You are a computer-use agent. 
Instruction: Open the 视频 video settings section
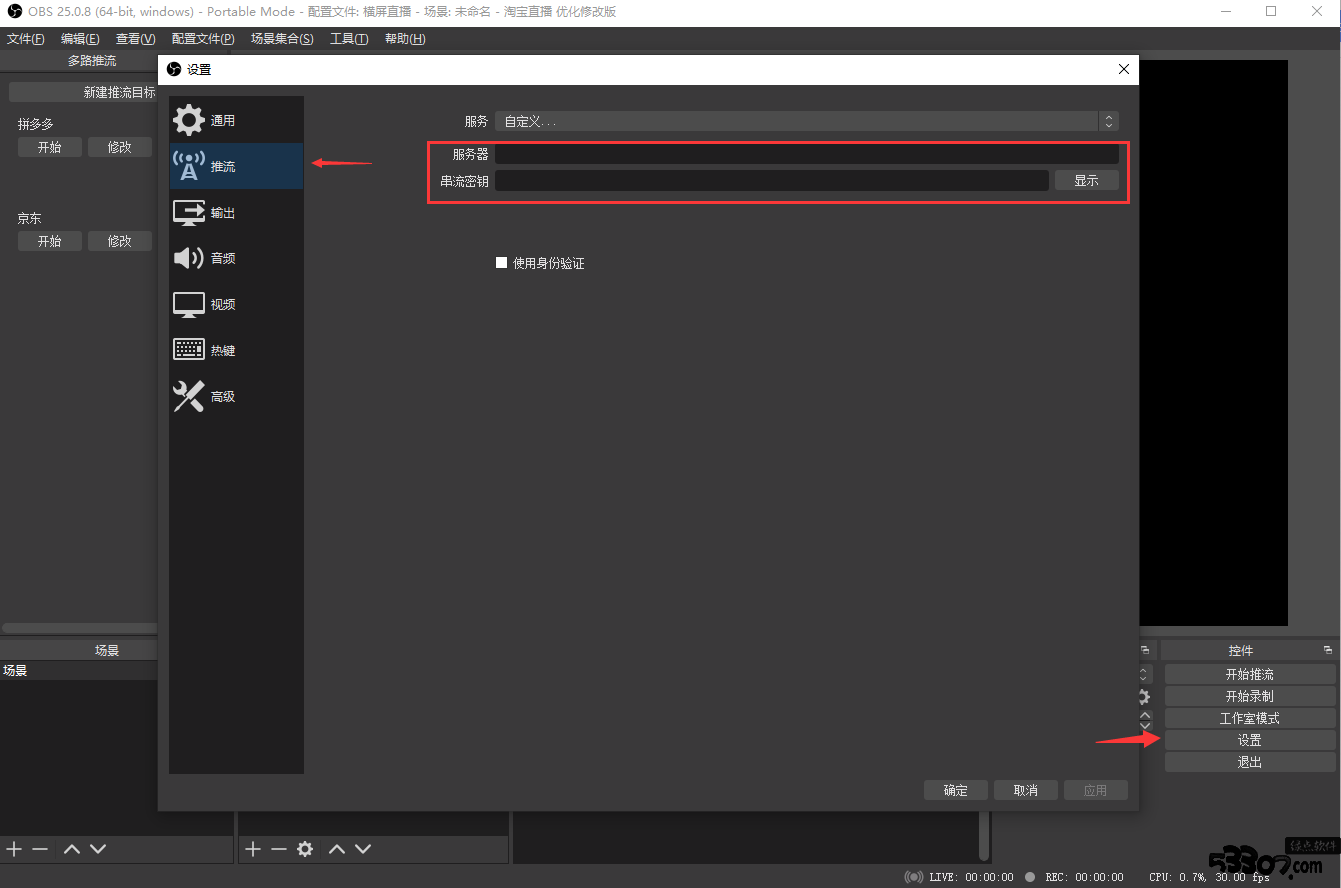pyautogui.click(x=236, y=304)
